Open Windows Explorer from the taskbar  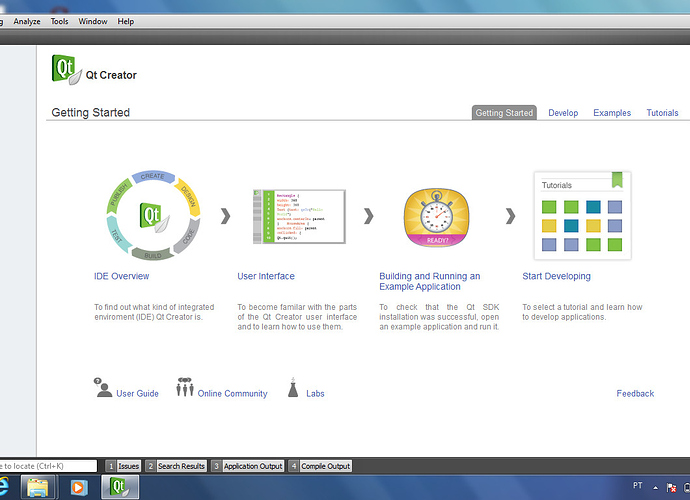(x=37, y=487)
